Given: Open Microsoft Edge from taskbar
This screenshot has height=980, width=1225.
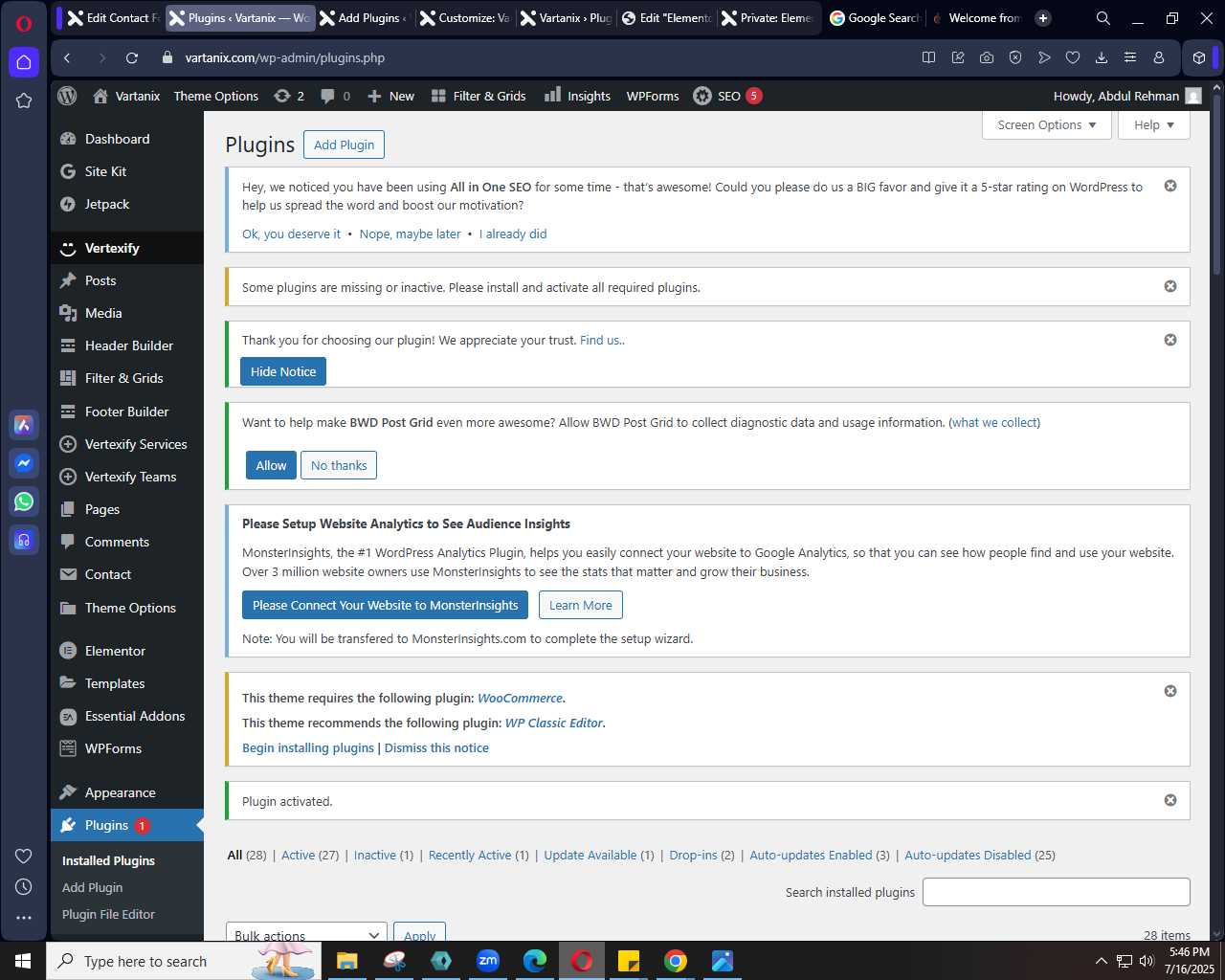Looking at the screenshot, I should coord(535,961).
